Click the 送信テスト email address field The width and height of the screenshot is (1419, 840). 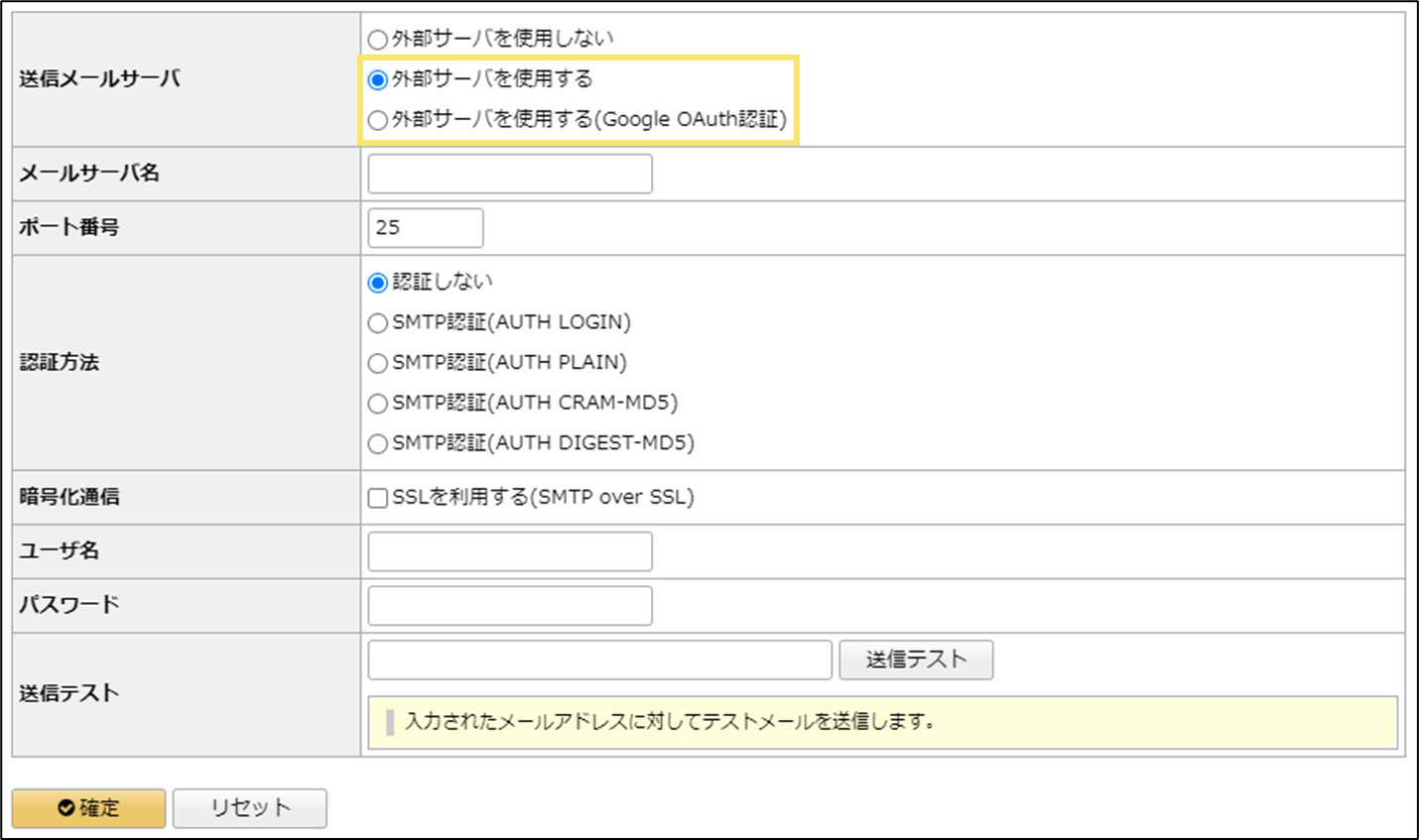(x=598, y=659)
